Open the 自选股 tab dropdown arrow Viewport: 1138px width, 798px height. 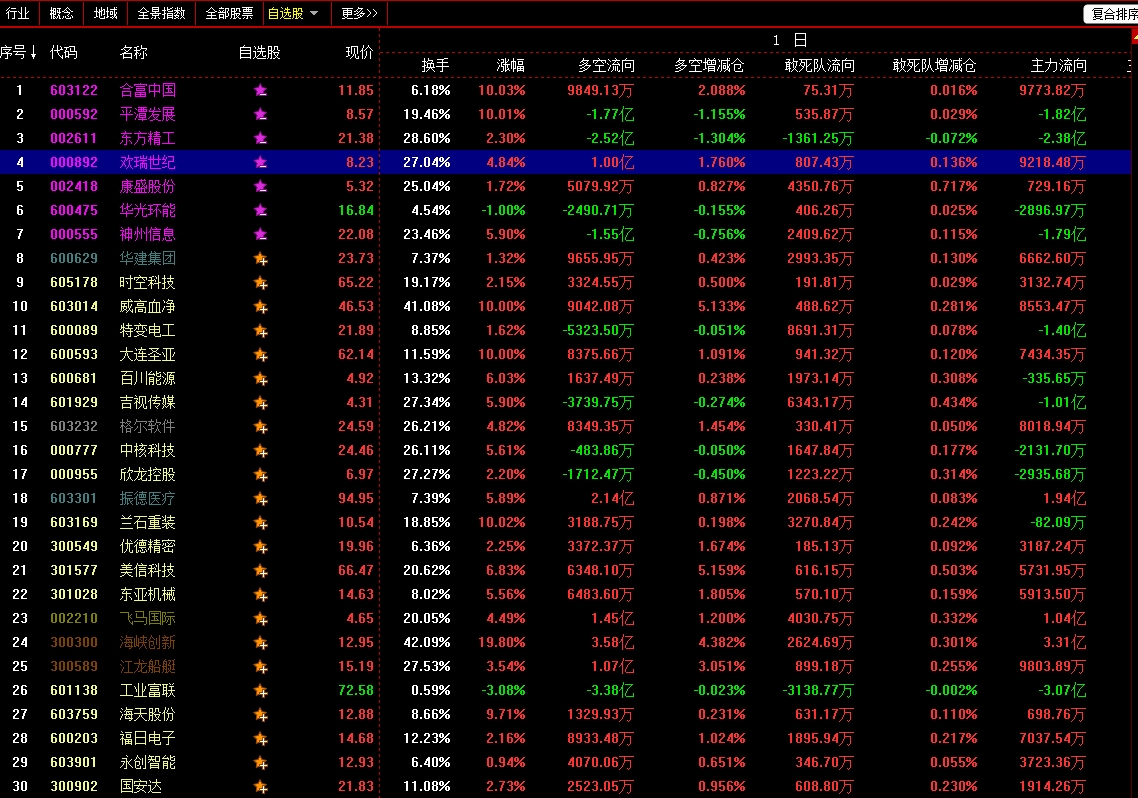pyautogui.click(x=314, y=13)
